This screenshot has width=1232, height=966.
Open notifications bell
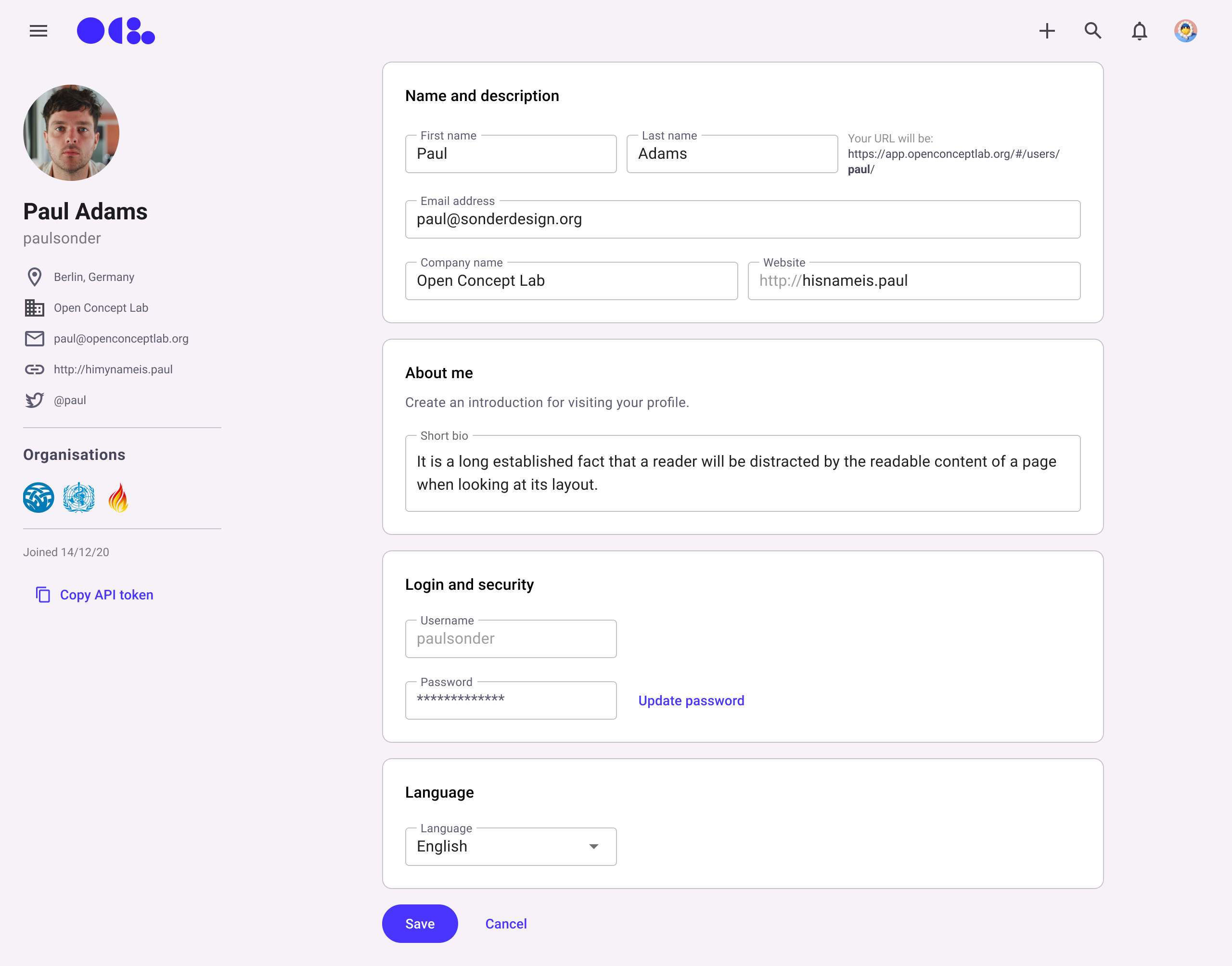click(x=1139, y=30)
